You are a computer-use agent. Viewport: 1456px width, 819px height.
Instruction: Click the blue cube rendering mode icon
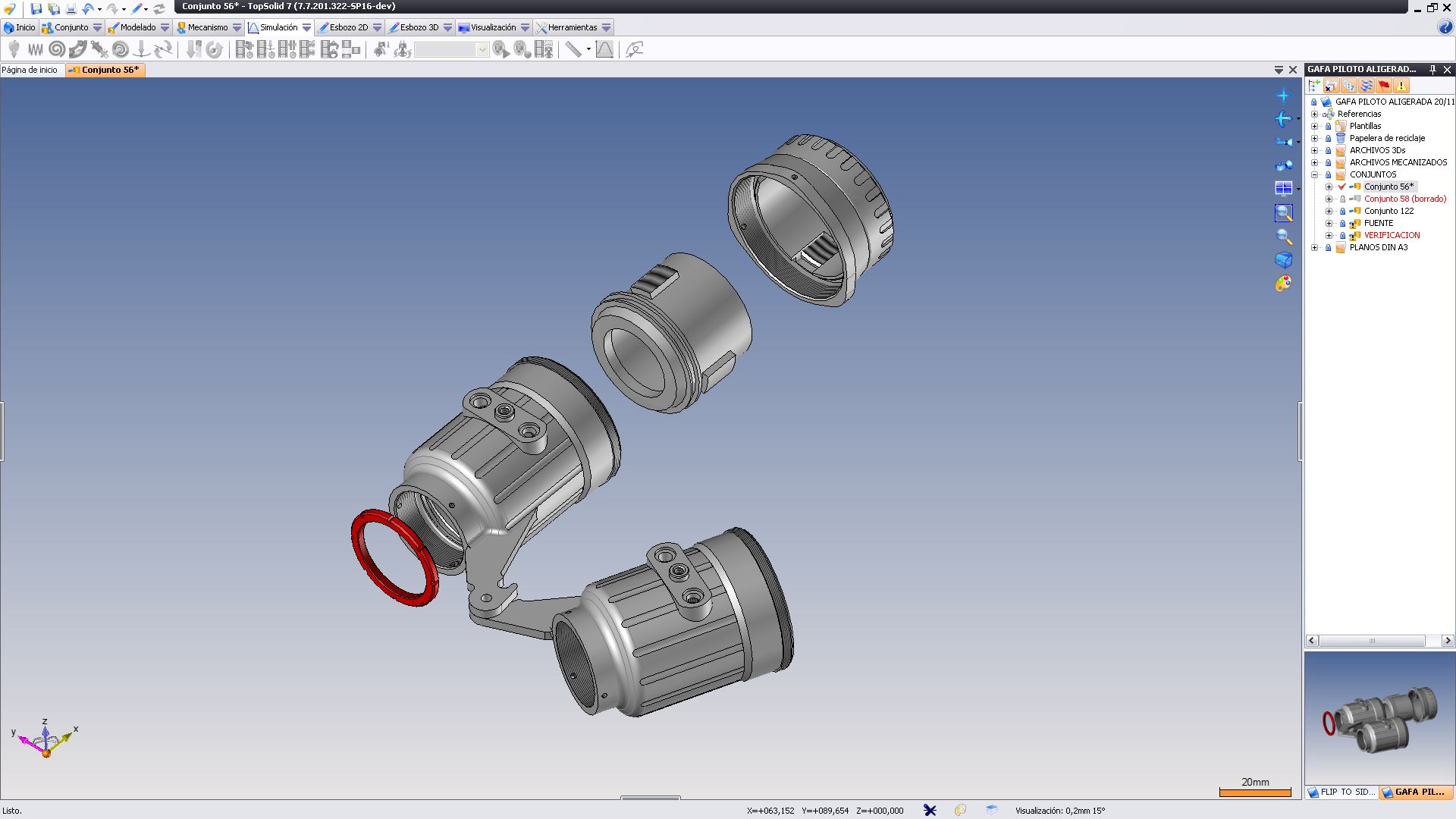pyautogui.click(x=1283, y=260)
